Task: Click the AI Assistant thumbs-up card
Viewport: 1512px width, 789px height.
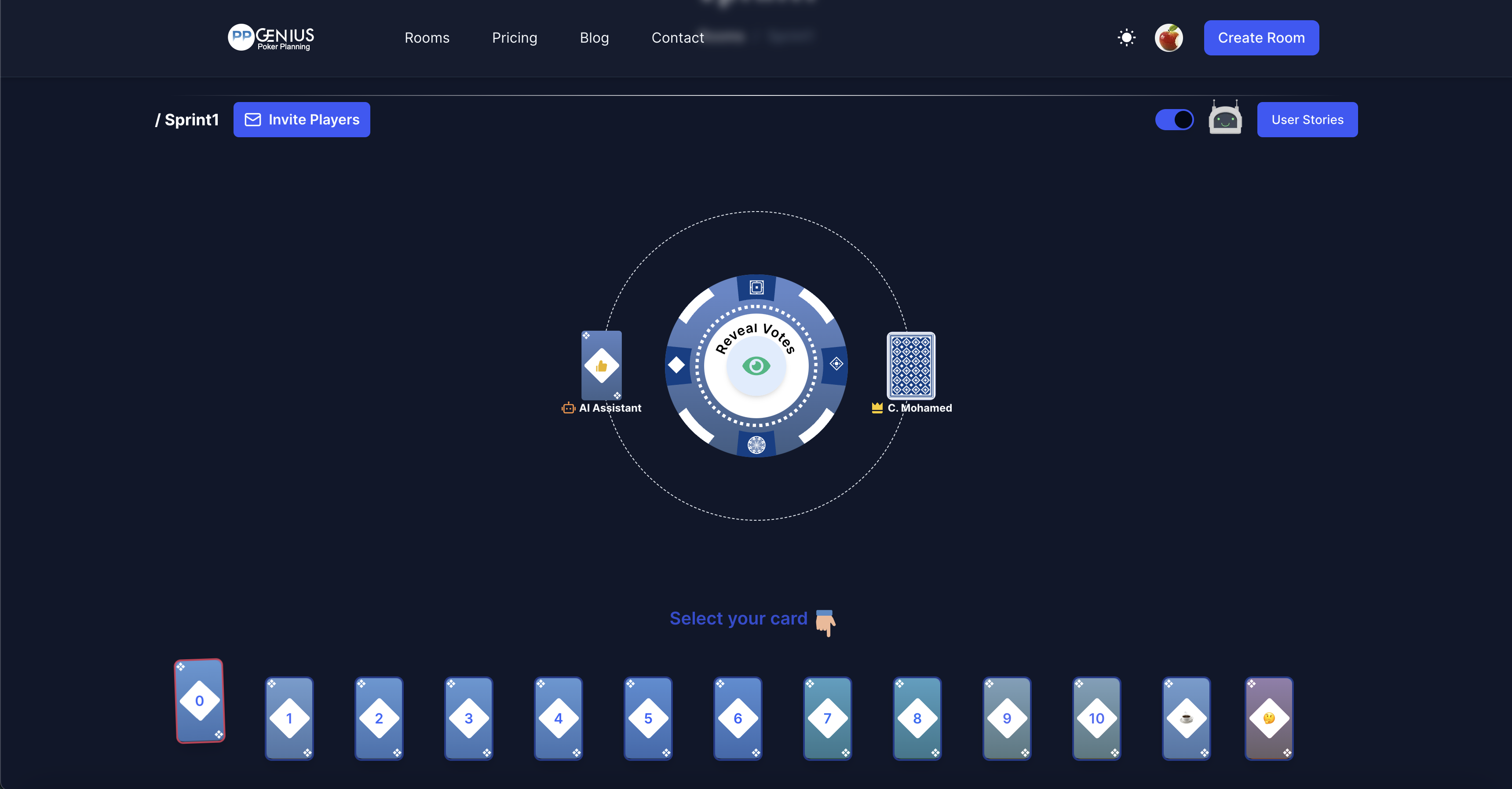Action: point(601,365)
